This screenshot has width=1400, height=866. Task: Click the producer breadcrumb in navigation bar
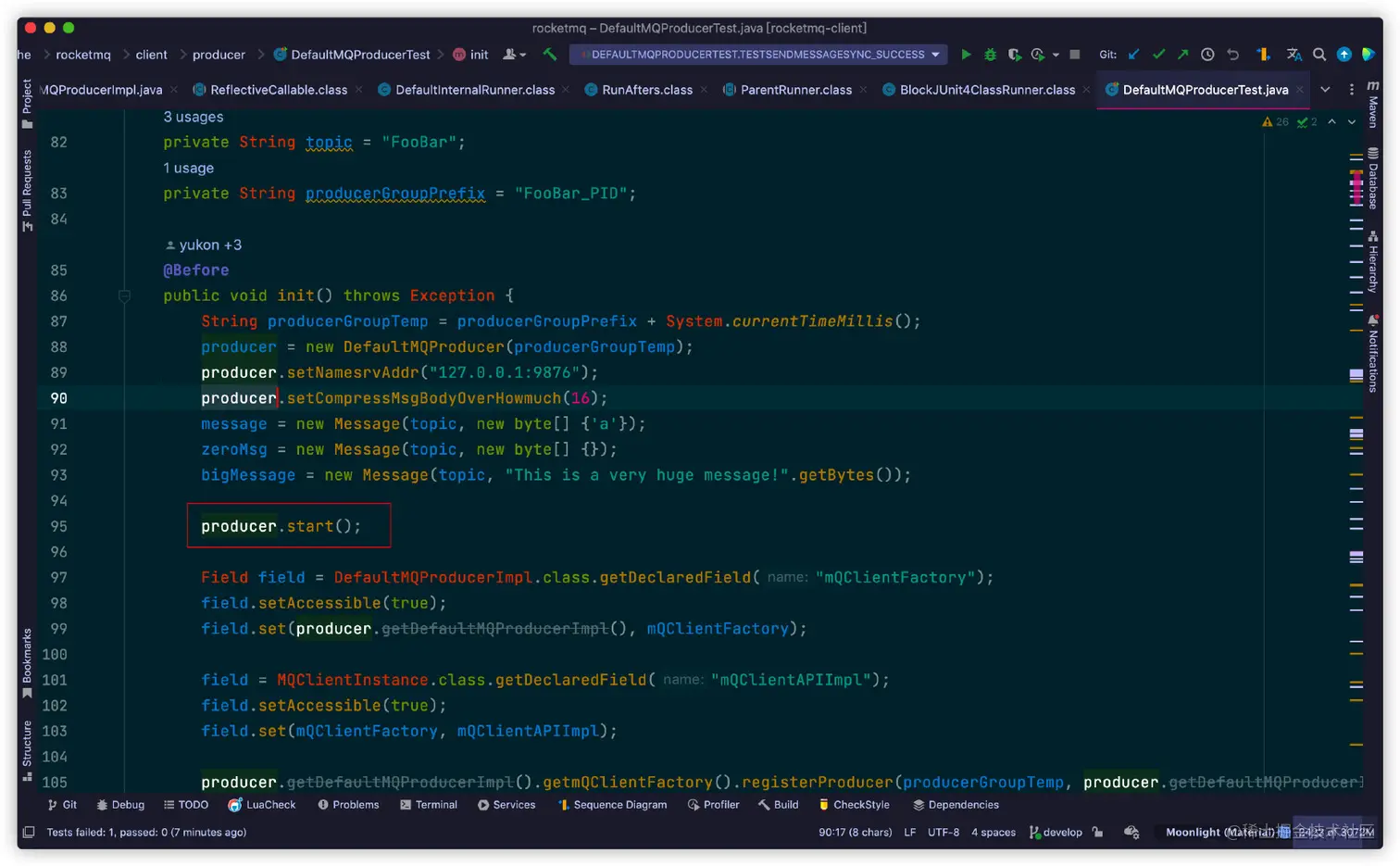coord(219,55)
